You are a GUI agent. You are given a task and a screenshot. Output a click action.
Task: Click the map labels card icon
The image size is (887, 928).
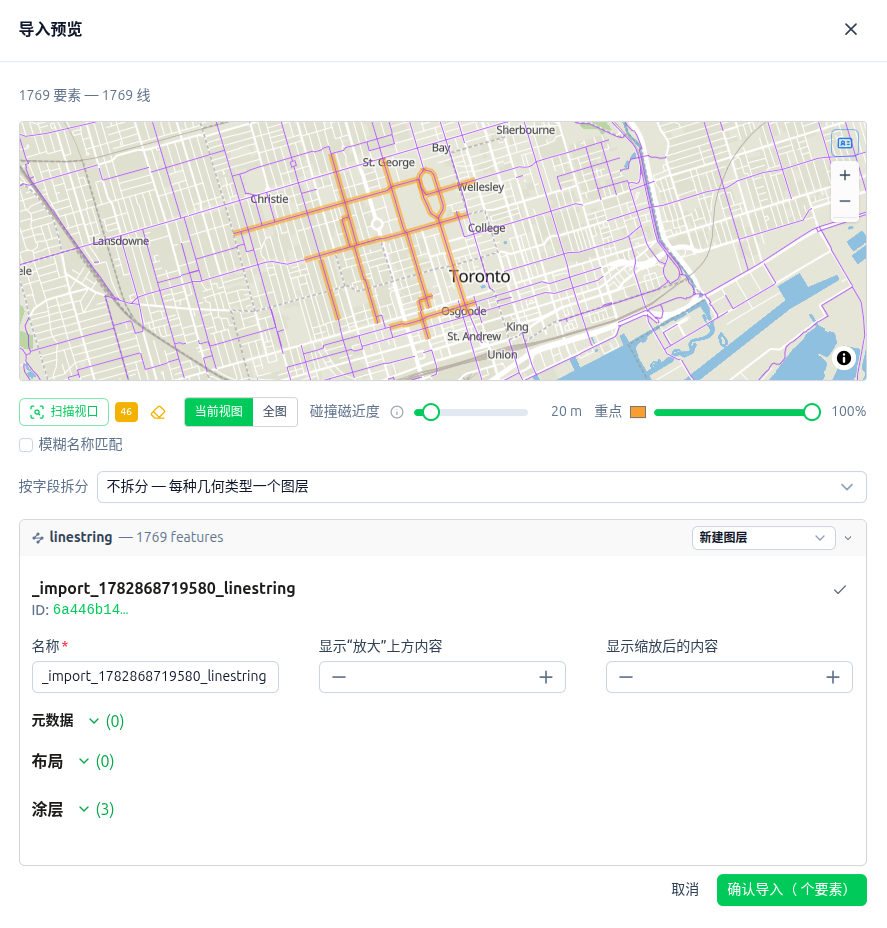[844, 143]
